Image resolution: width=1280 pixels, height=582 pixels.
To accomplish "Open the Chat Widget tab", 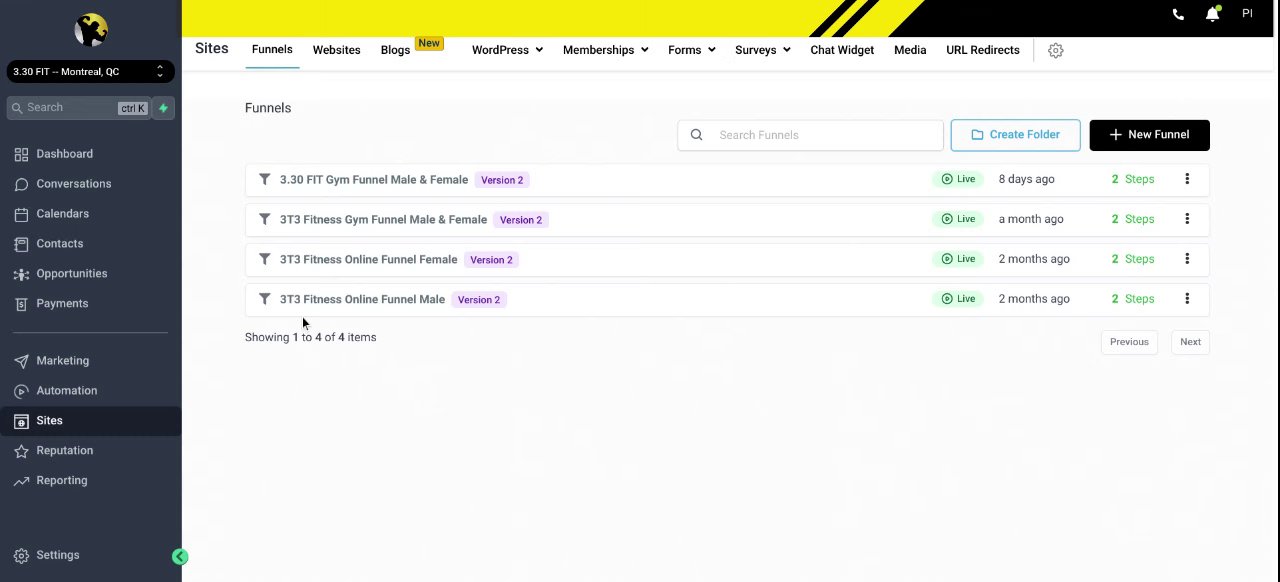I will click(842, 50).
